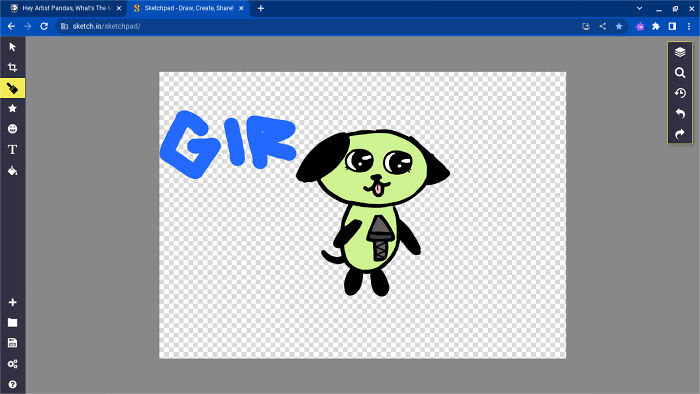
Task: Open the folder Import icon
Action: pyautogui.click(x=12, y=323)
